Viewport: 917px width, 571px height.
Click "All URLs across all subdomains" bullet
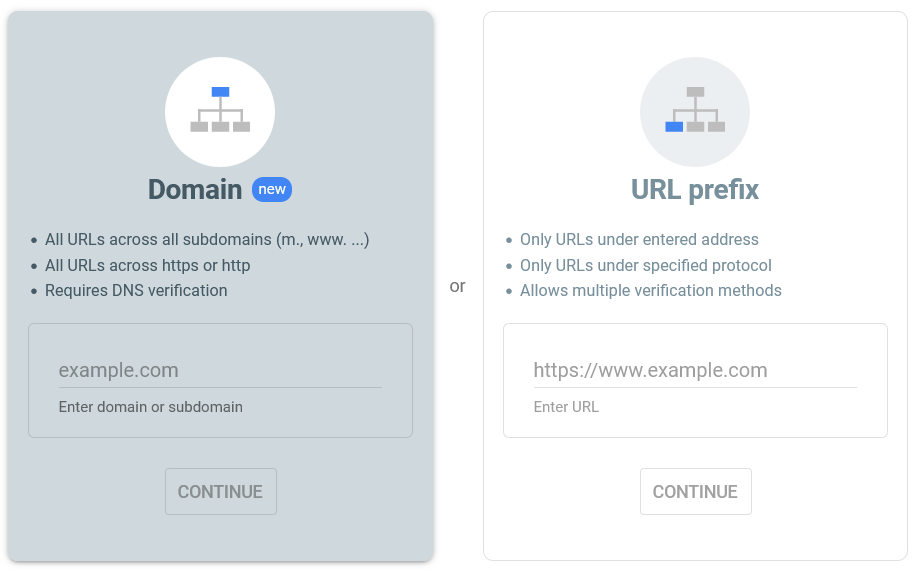click(207, 240)
